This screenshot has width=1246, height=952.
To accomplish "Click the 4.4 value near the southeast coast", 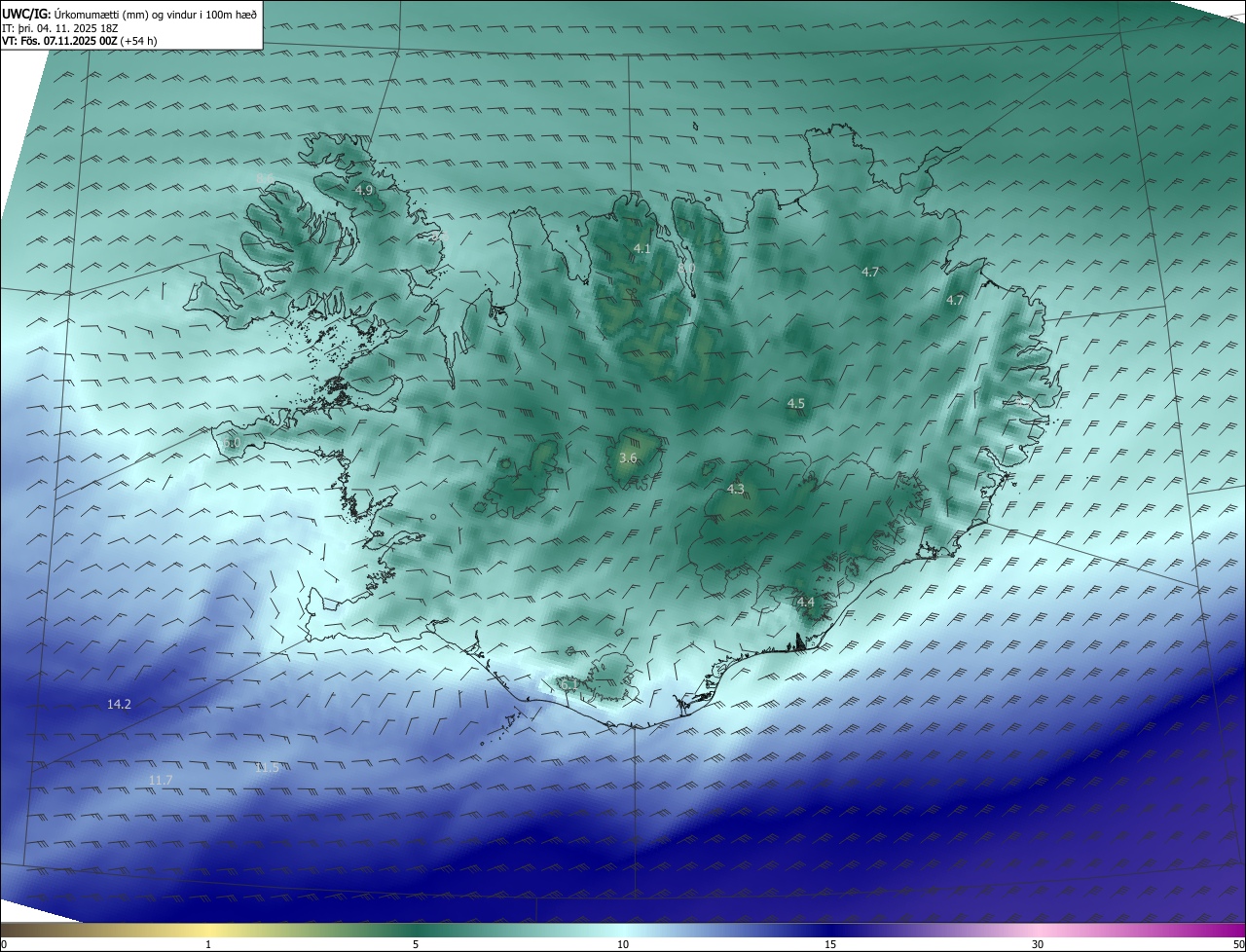I will (x=806, y=603).
